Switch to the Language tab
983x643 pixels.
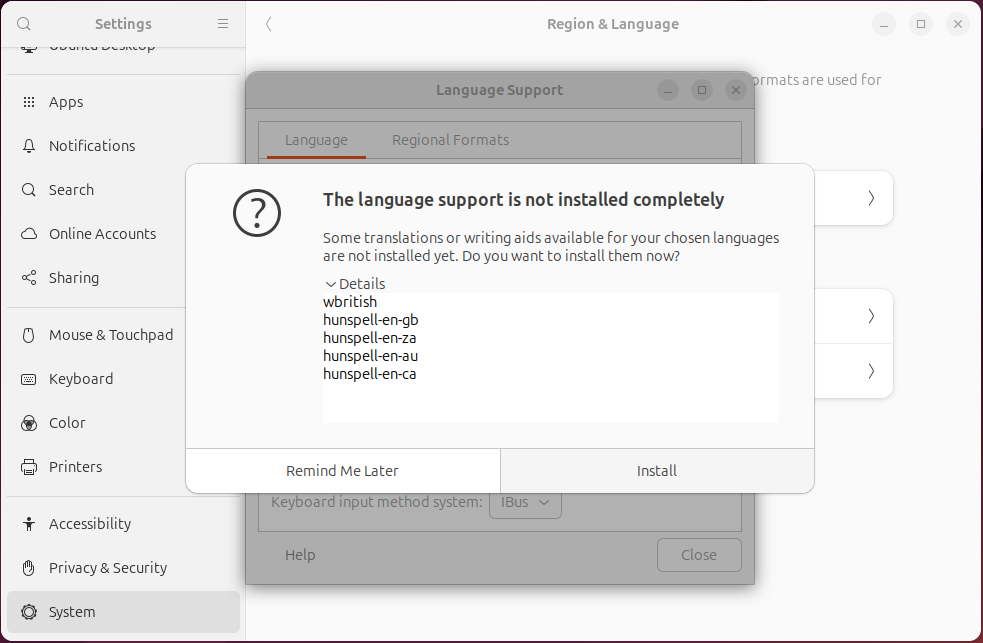(x=316, y=140)
